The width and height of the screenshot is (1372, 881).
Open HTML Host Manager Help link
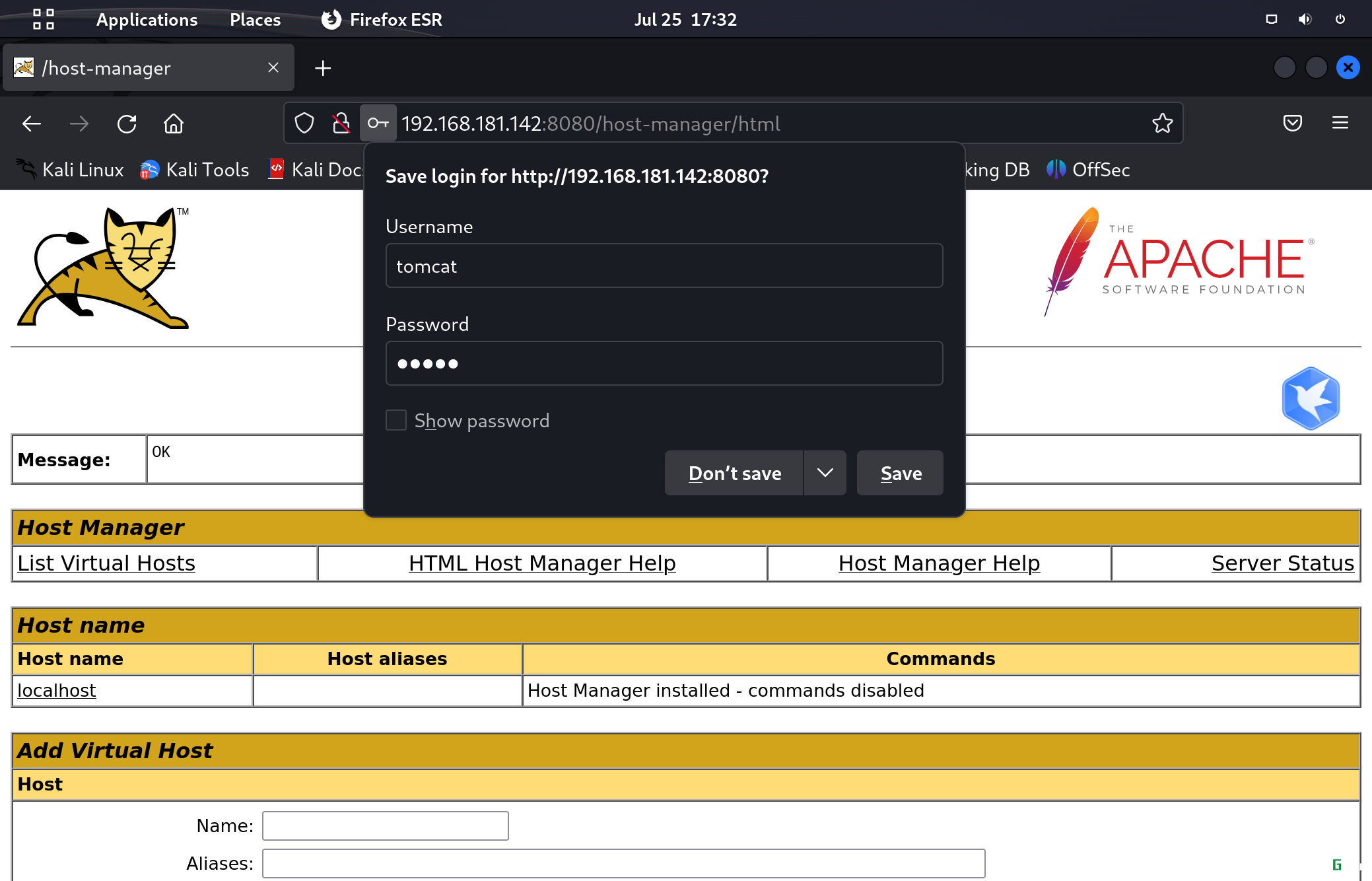pyautogui.click(x=542, y=563)
